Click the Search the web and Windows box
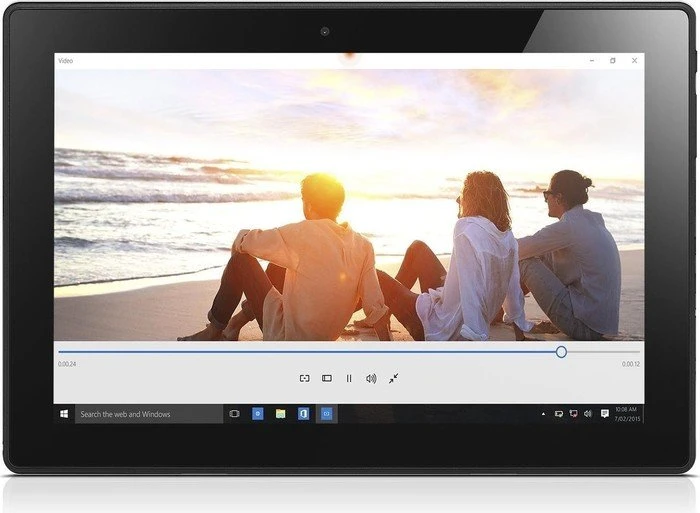700x513 pixels. click(149, 414)
